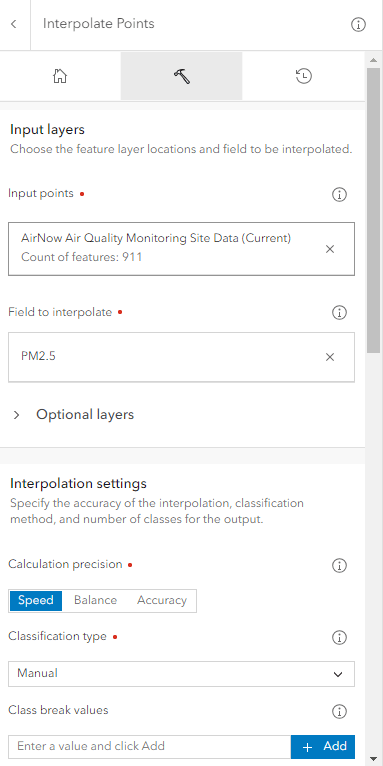Switch to the Home tab icon
The width and height of the screenshot is (383, 766).
click(x=60, y=76)
